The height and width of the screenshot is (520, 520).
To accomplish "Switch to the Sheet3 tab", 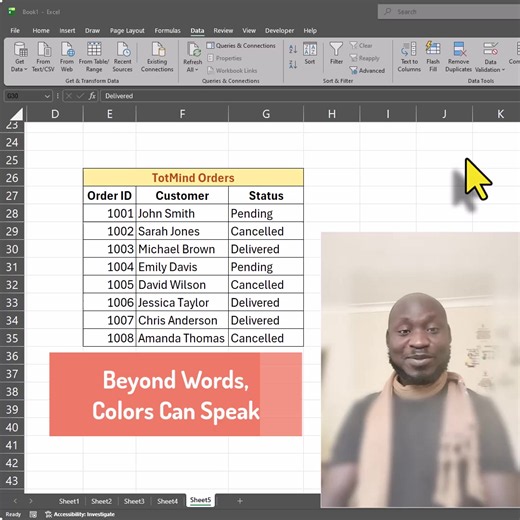I will [134, 501].
